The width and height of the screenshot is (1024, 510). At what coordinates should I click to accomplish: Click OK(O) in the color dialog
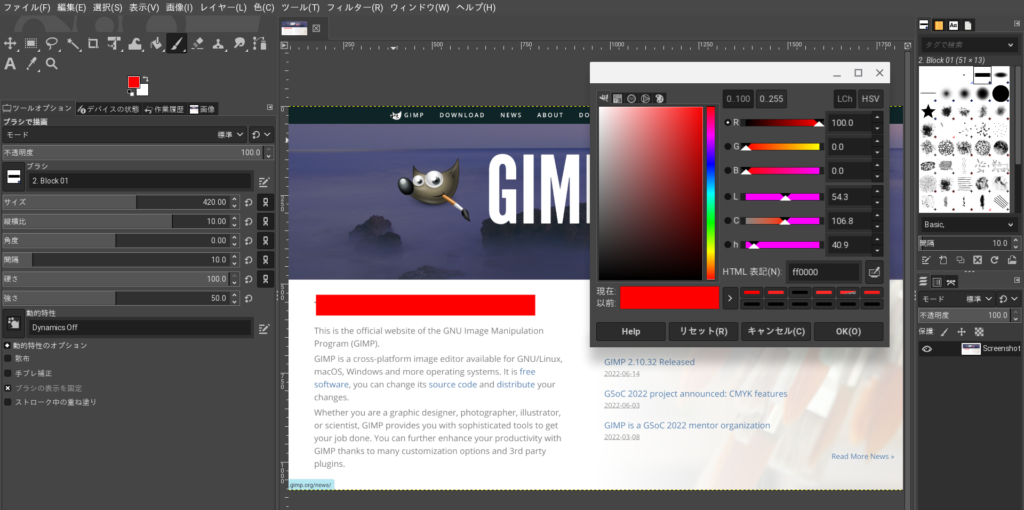pos(848,331)
